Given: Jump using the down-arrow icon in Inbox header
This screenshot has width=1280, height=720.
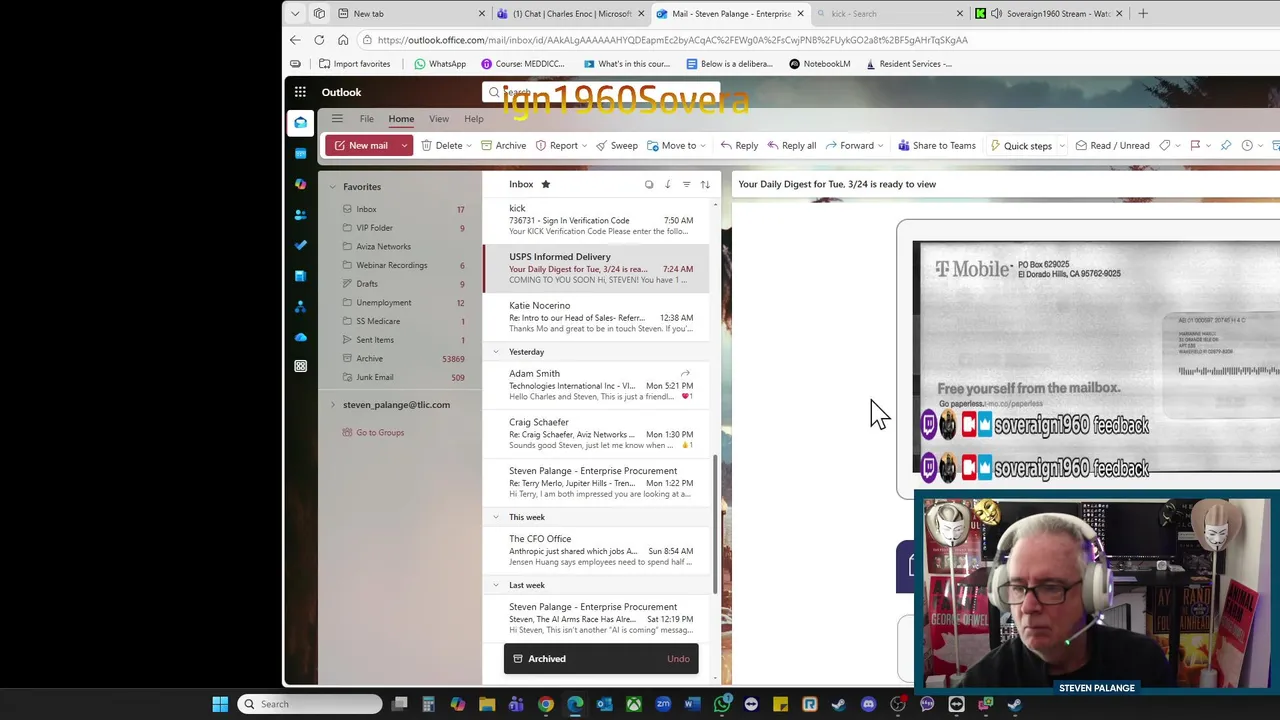Looking at the screenshot, I should [x=668, y=184].
